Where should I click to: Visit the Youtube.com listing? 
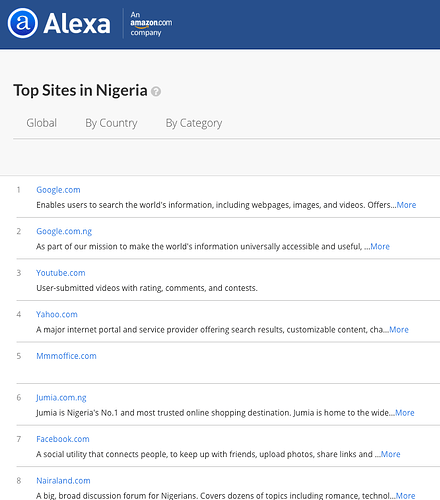tap(61, 273)
